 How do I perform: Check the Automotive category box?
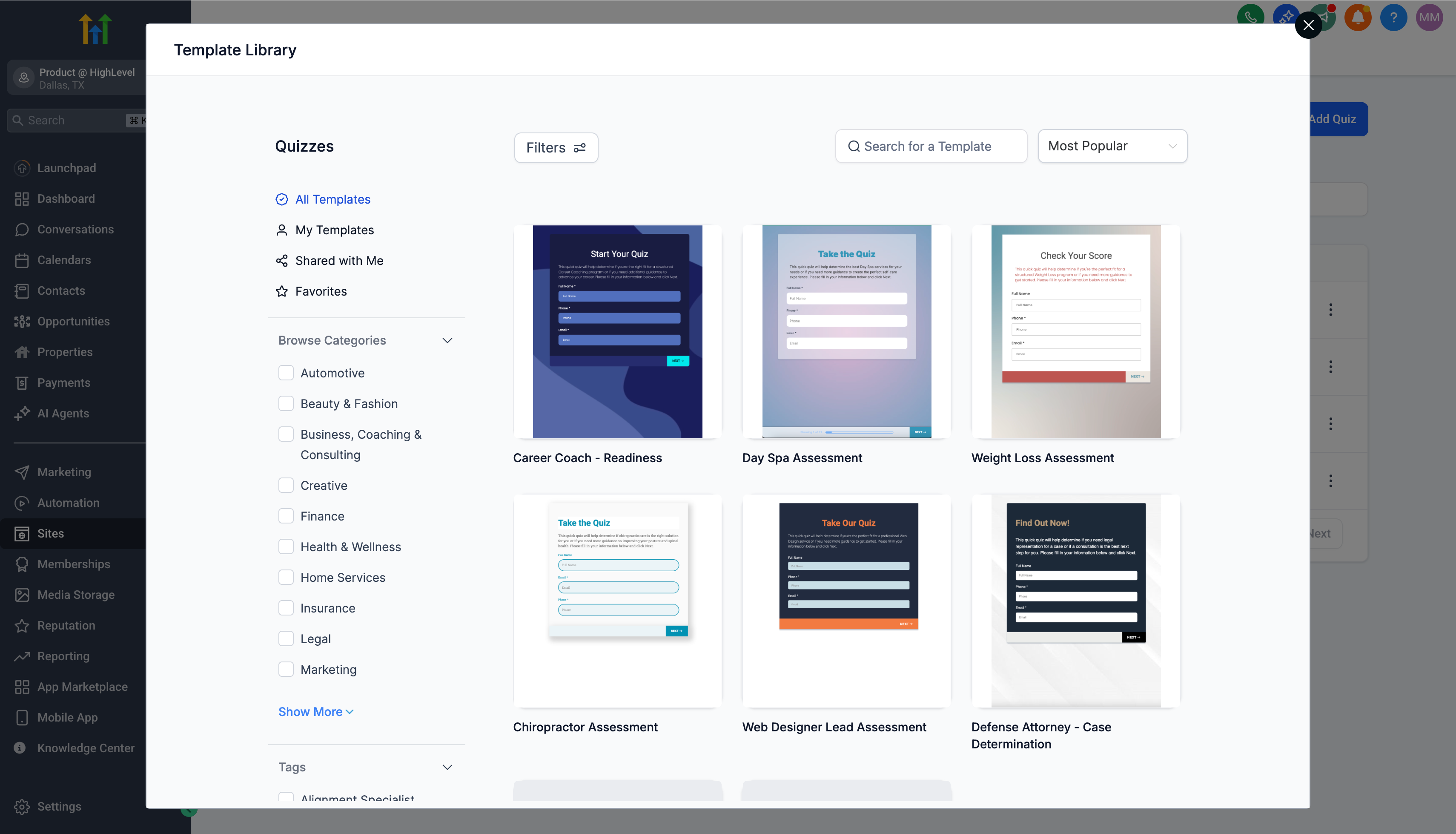pyautogui.click(x=286, y=373)
